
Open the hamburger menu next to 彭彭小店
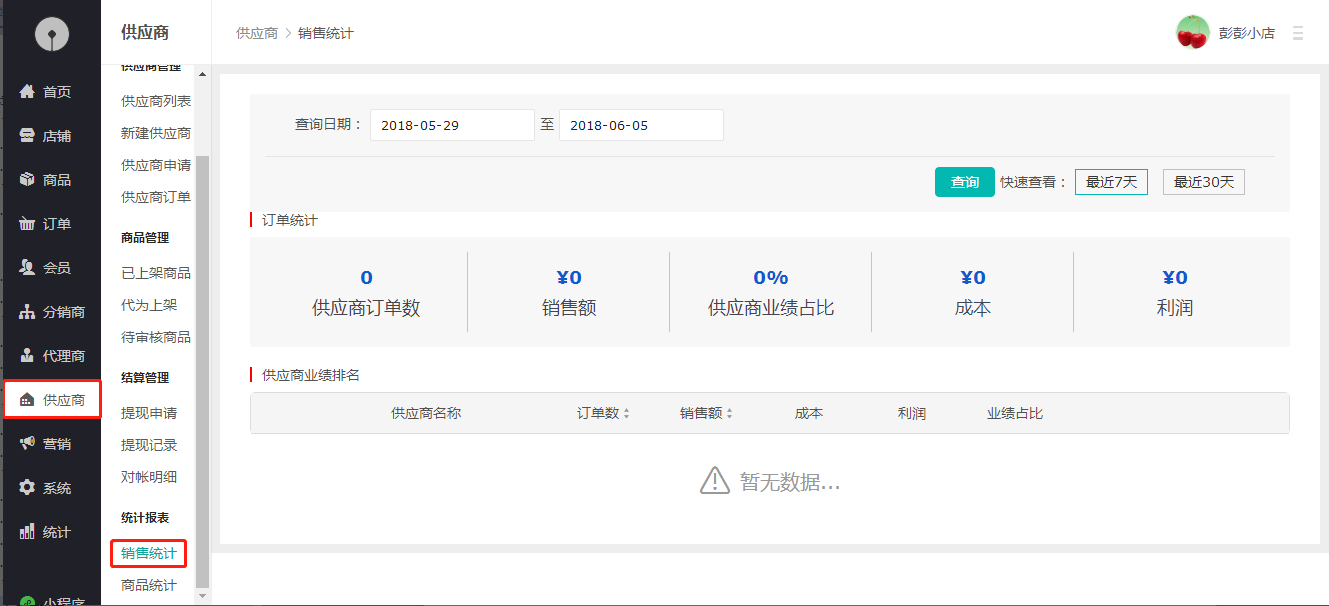(x=1298, y=33)
